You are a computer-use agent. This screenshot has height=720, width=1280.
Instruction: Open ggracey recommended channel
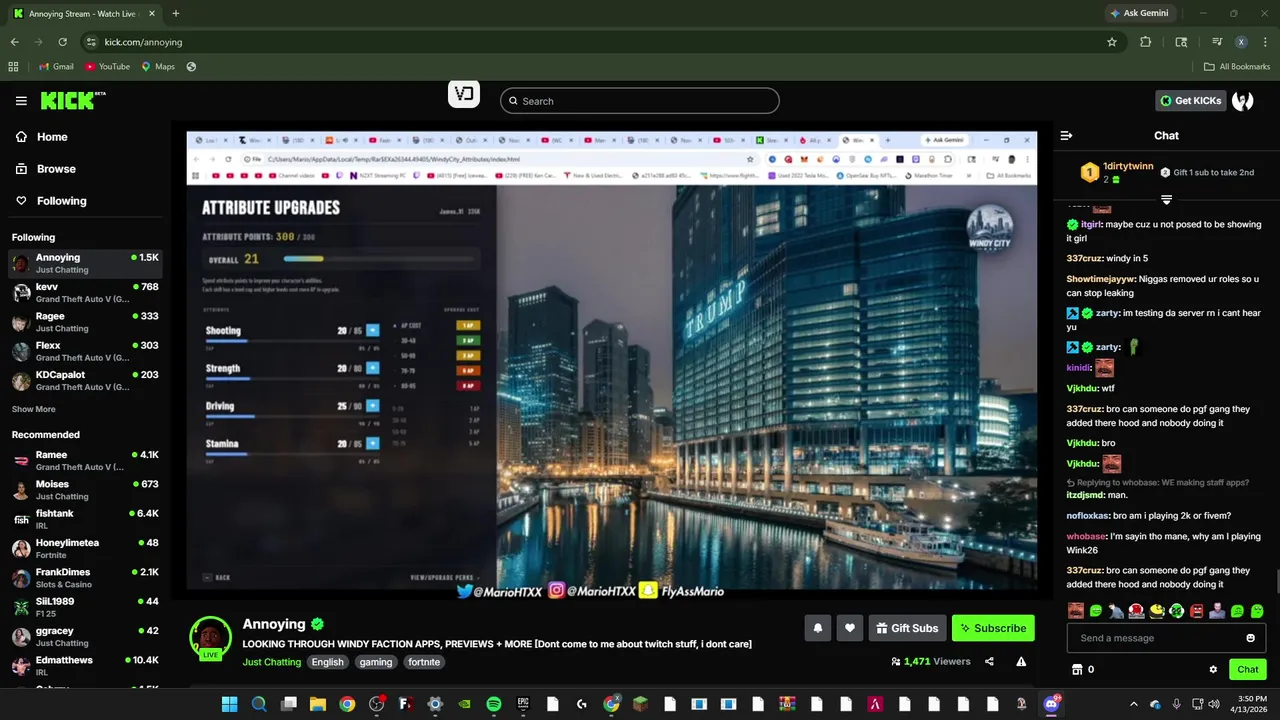click(84, 636)
